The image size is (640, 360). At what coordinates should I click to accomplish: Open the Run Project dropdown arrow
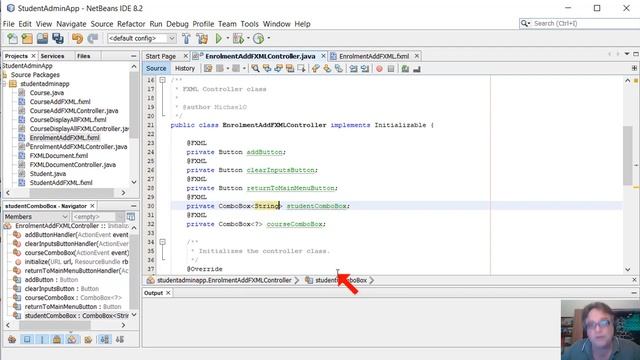tap(228, 38)
